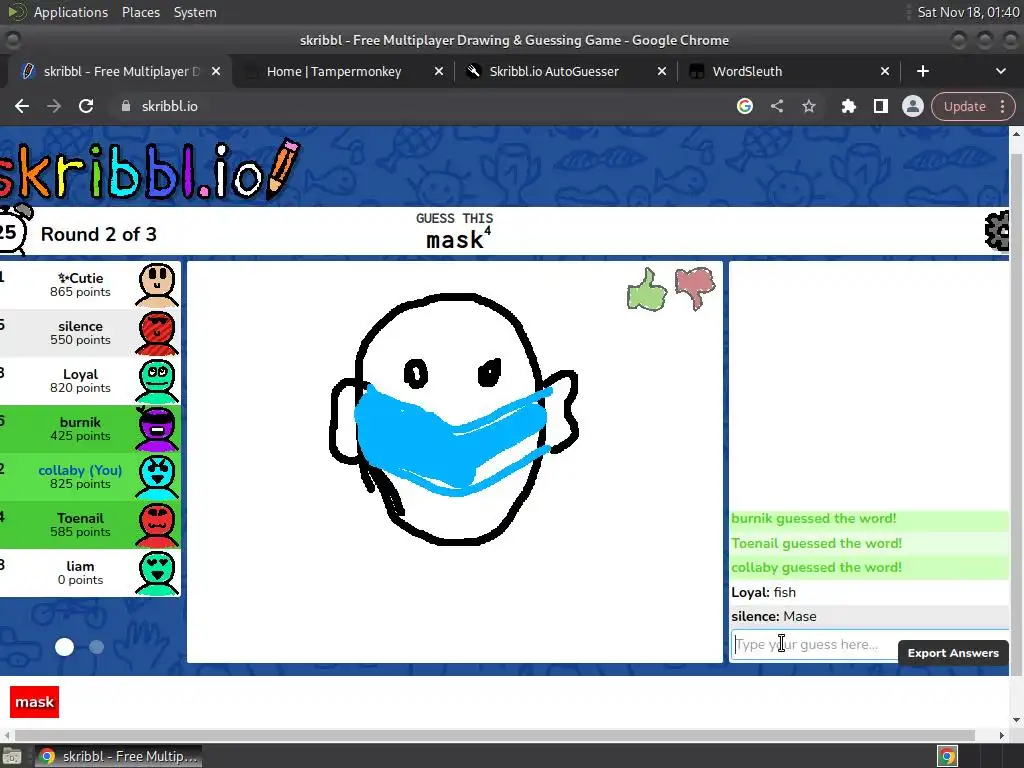Open the skribbl settings gear
This screenshot has width=1024, height=768.
(997, 231)
